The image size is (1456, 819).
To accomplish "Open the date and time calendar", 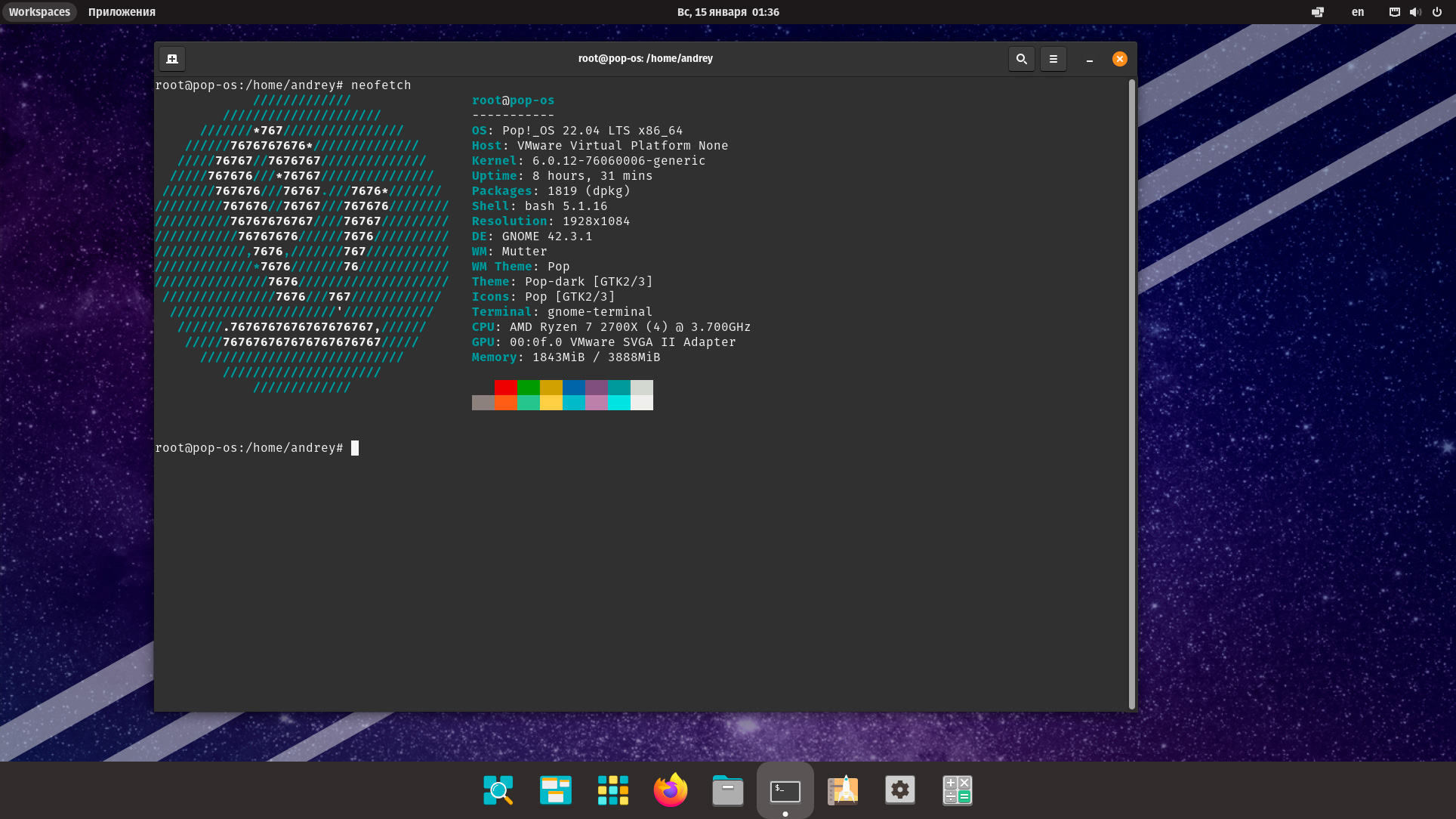I will coord(728,12).
